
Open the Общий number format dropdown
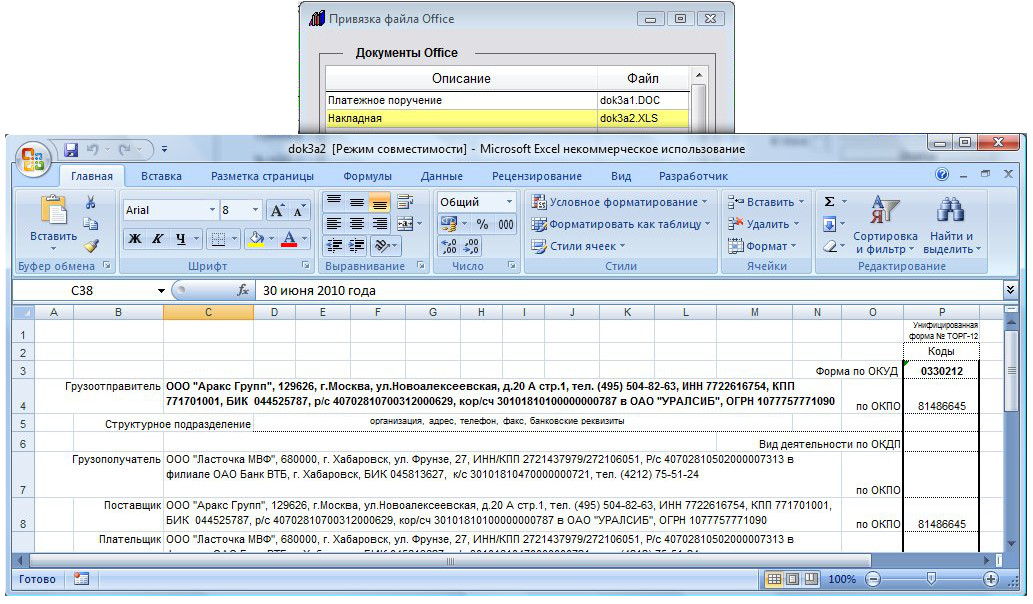[x=509, y=202]
